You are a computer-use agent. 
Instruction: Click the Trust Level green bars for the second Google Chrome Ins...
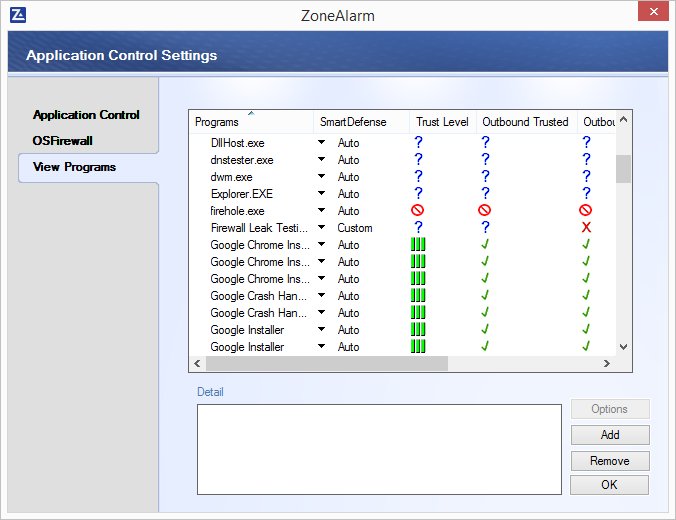(418, 261)
